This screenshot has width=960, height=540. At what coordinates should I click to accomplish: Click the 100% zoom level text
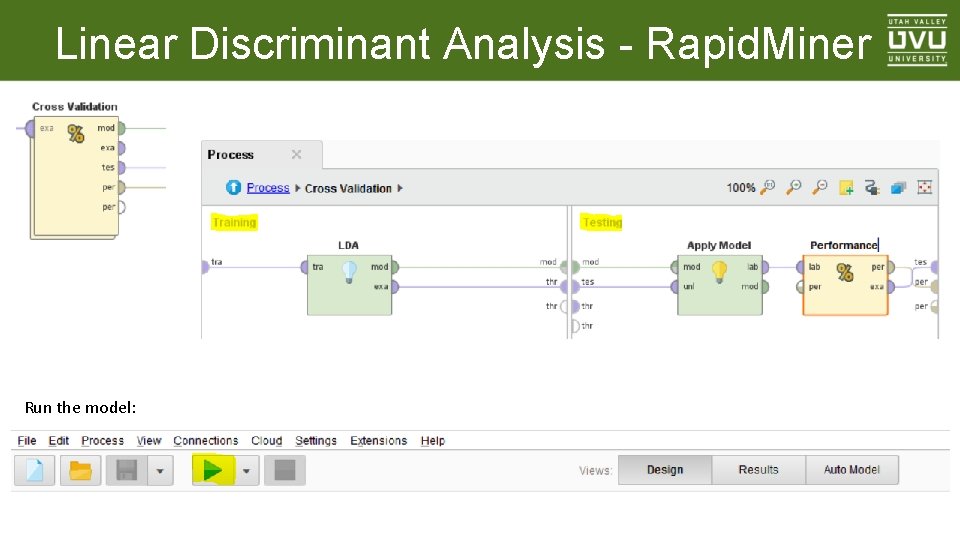pos(741,188)
